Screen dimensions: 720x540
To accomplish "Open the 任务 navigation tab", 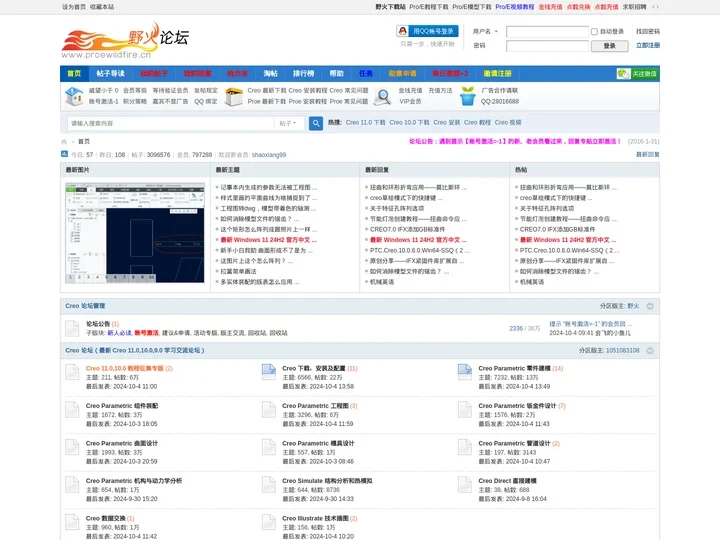I will point(366,73).
